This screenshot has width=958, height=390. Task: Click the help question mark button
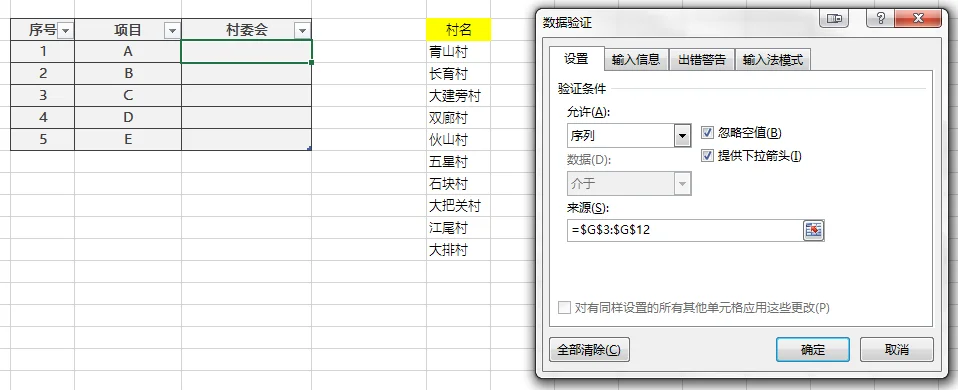880,18
